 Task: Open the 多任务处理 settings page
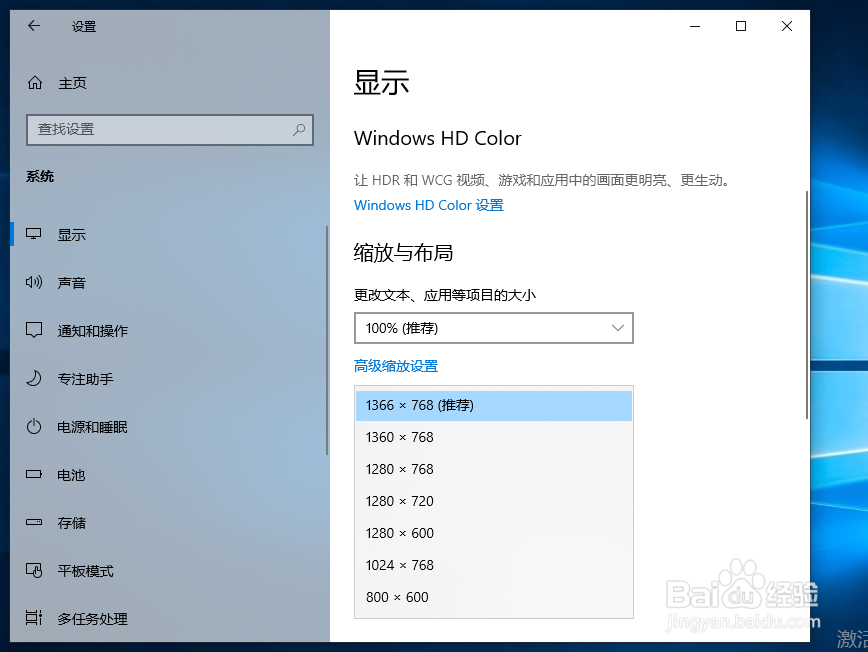[168, 618]
